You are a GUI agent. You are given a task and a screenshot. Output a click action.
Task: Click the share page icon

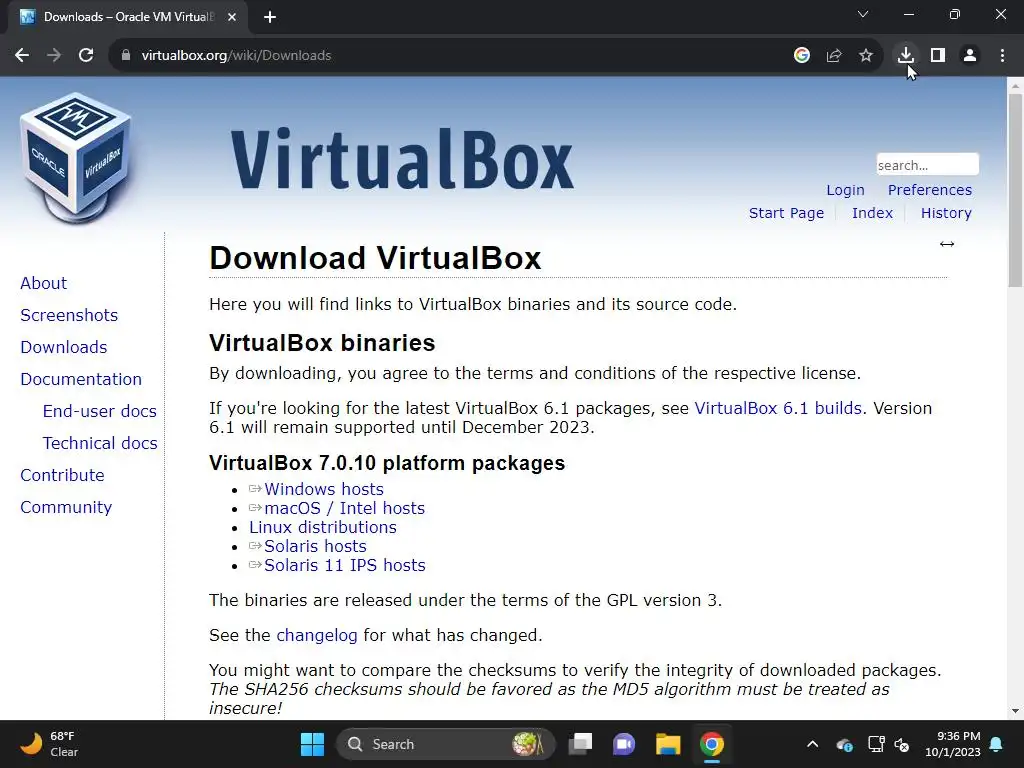click(x=833, y=56)
